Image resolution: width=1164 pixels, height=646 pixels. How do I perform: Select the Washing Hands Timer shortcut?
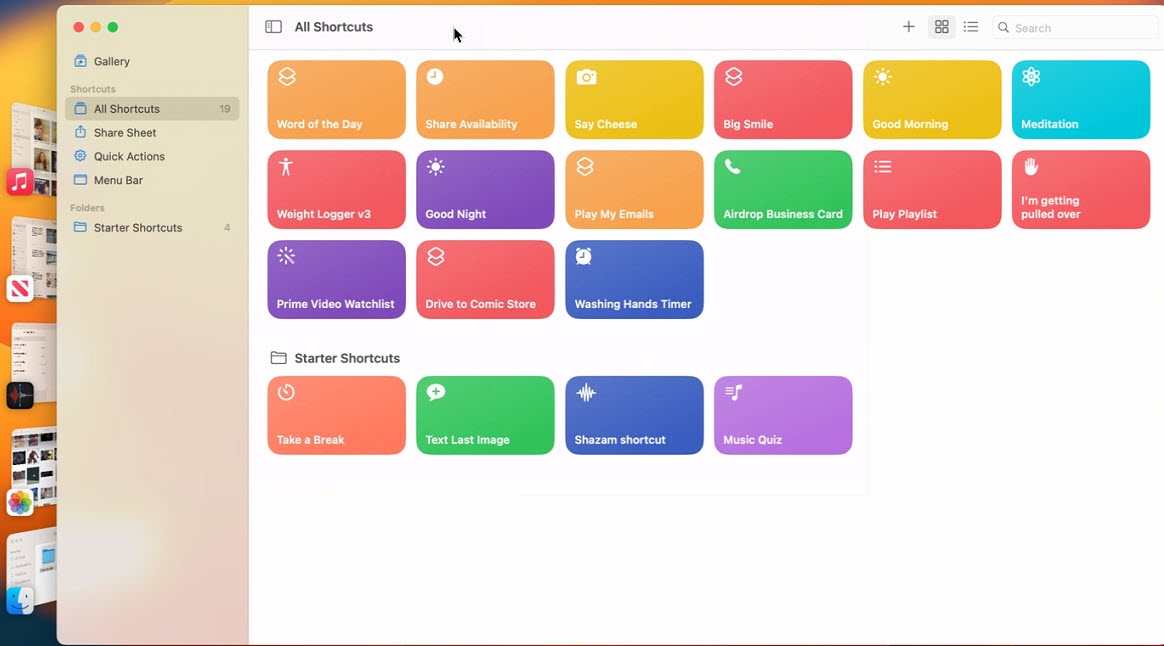coord(633,279)
